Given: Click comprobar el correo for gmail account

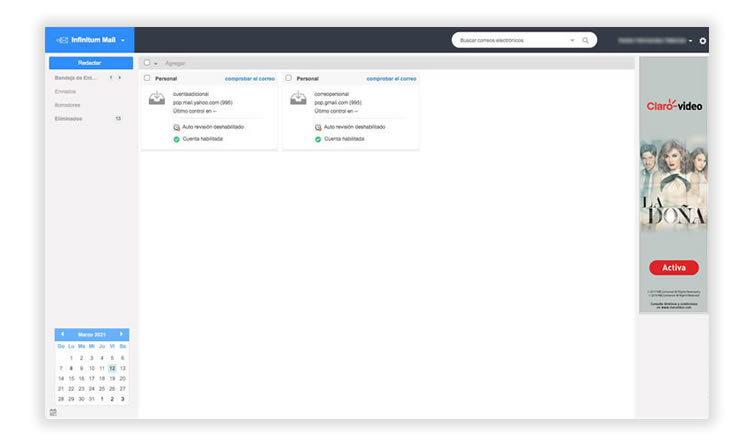Looking at the screenshot, I should click(391, 79).
